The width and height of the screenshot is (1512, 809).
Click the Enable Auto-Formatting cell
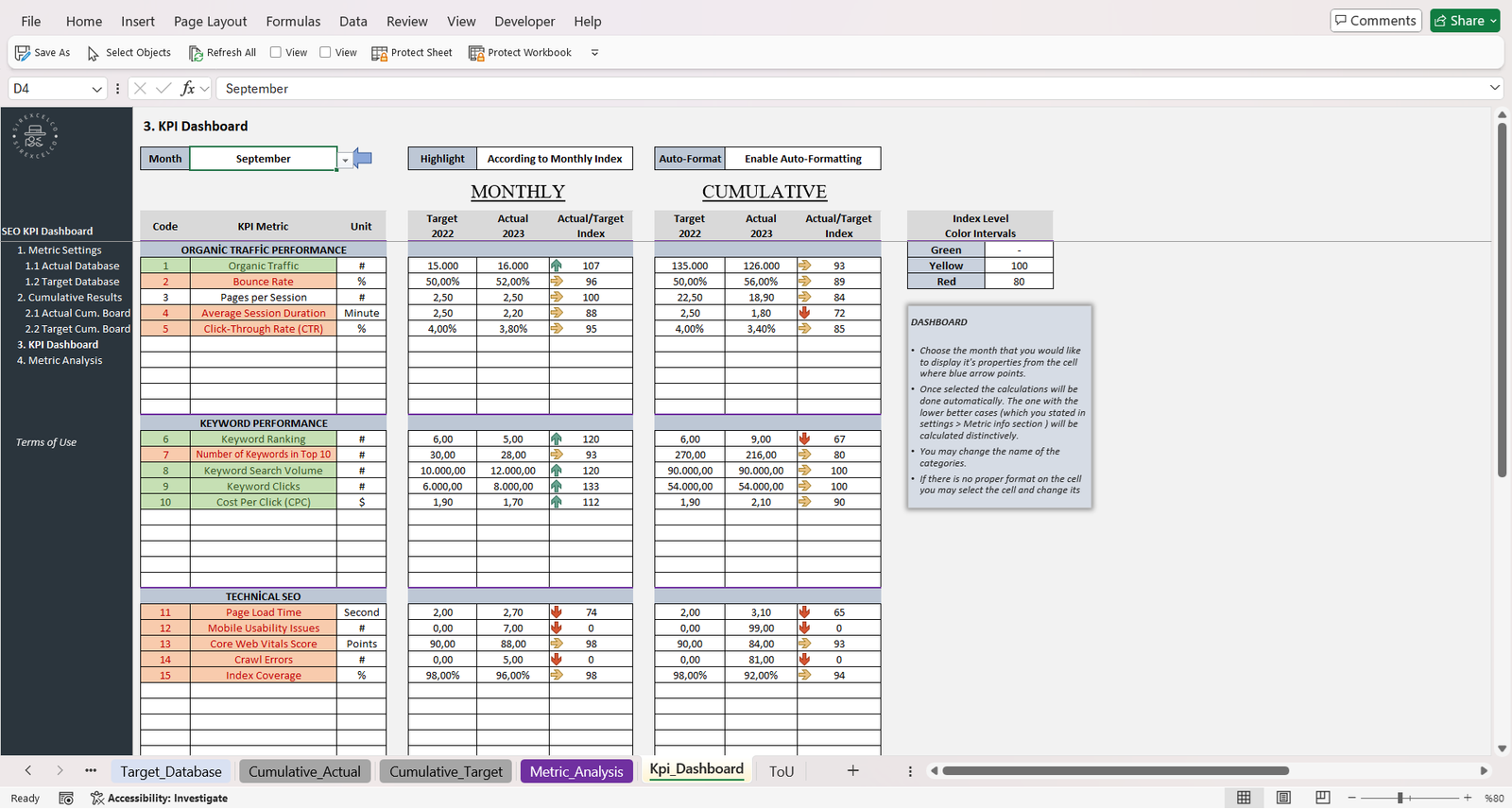pos(802,159)
